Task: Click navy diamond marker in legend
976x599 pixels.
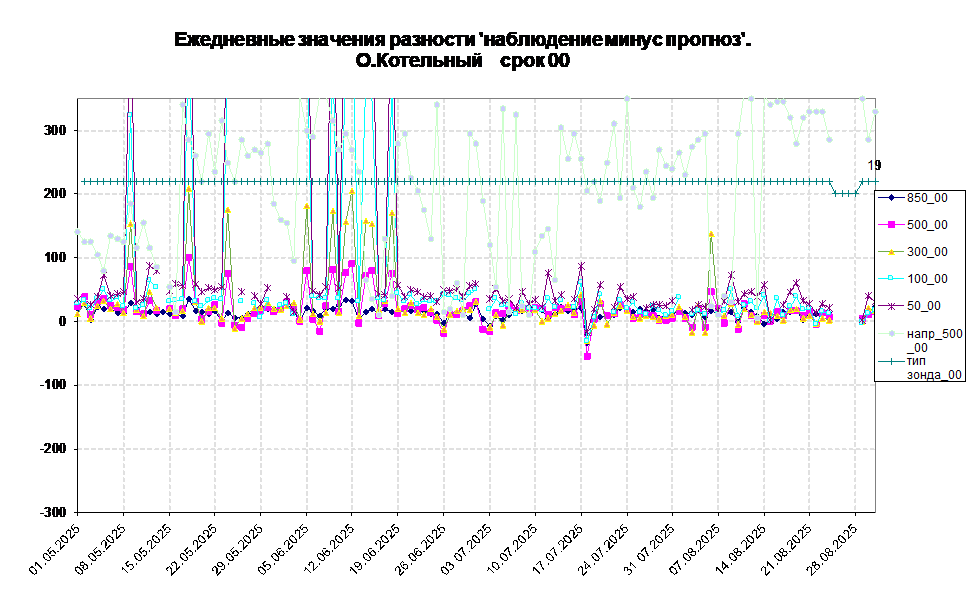Action: [x=890, y=198]
